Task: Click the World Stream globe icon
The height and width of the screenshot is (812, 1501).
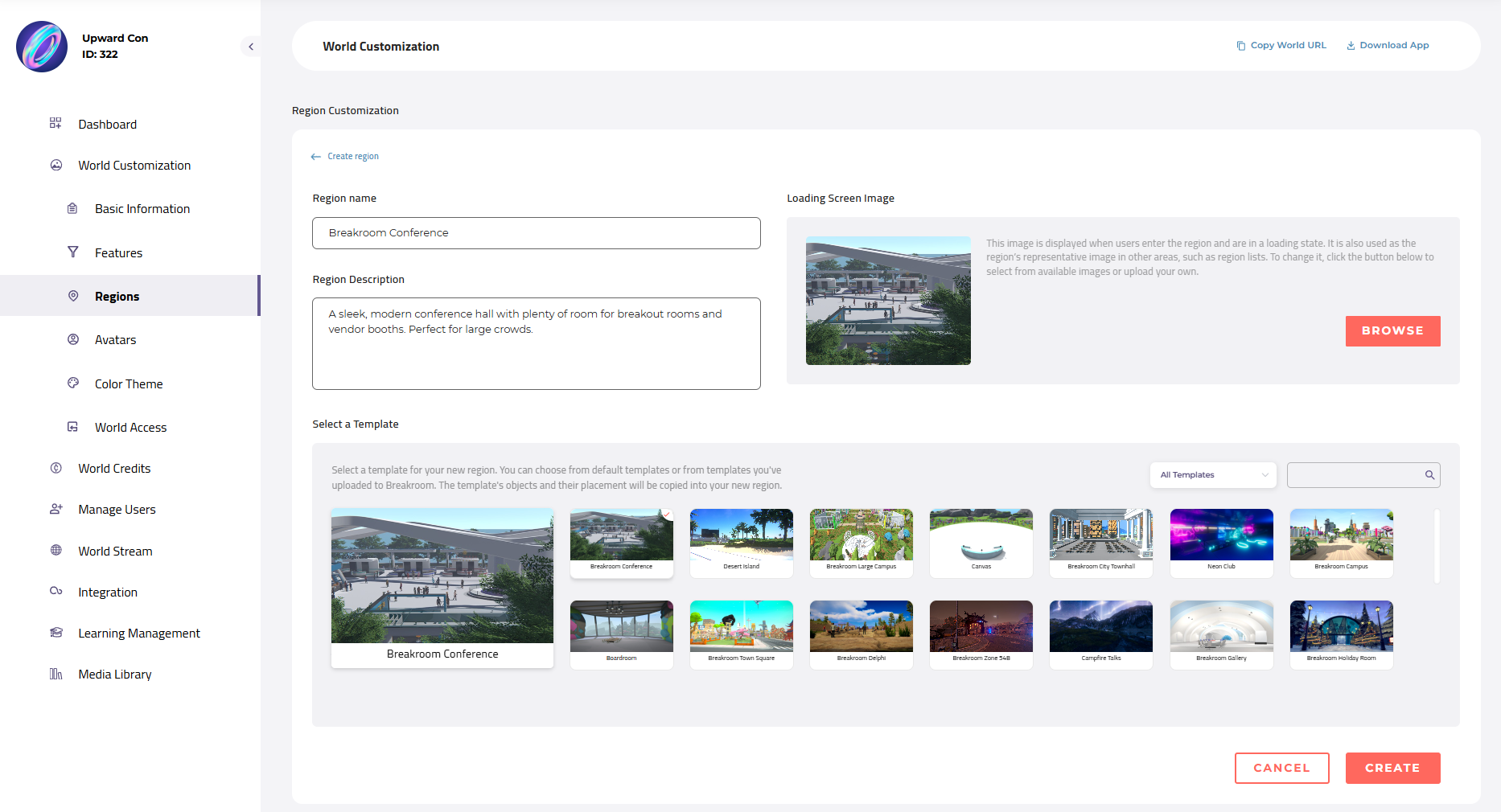Action: [x=56, y=551]
